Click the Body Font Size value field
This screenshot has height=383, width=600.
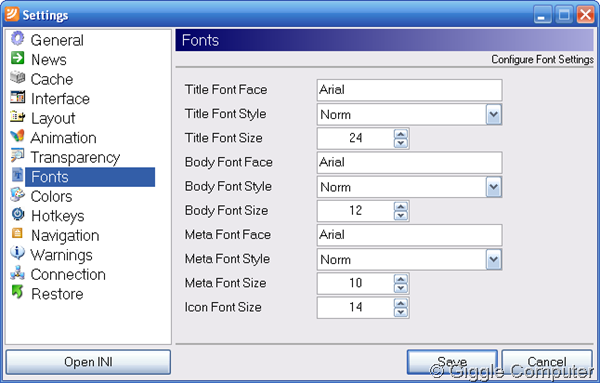355,211
